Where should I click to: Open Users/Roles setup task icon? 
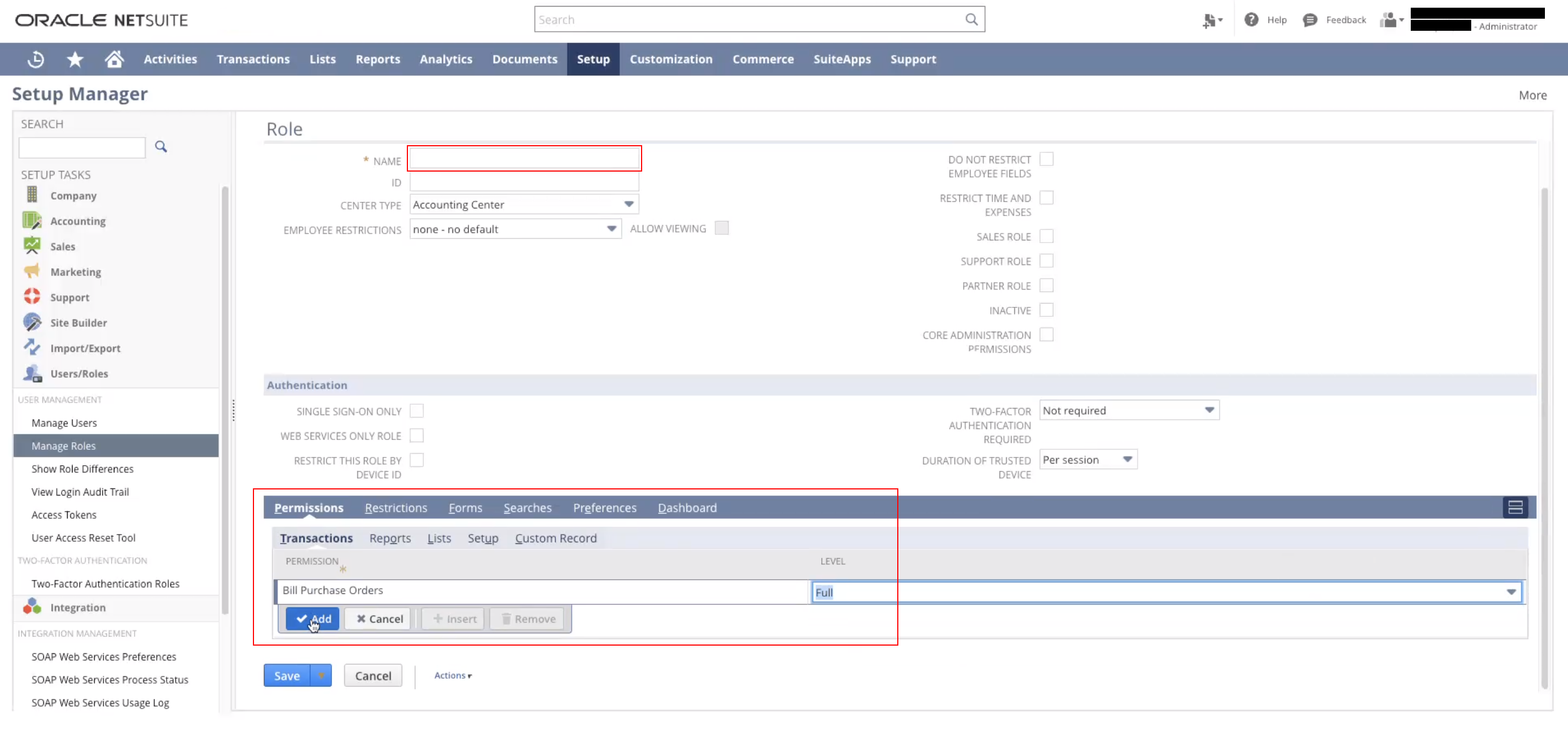coord(32,373)
